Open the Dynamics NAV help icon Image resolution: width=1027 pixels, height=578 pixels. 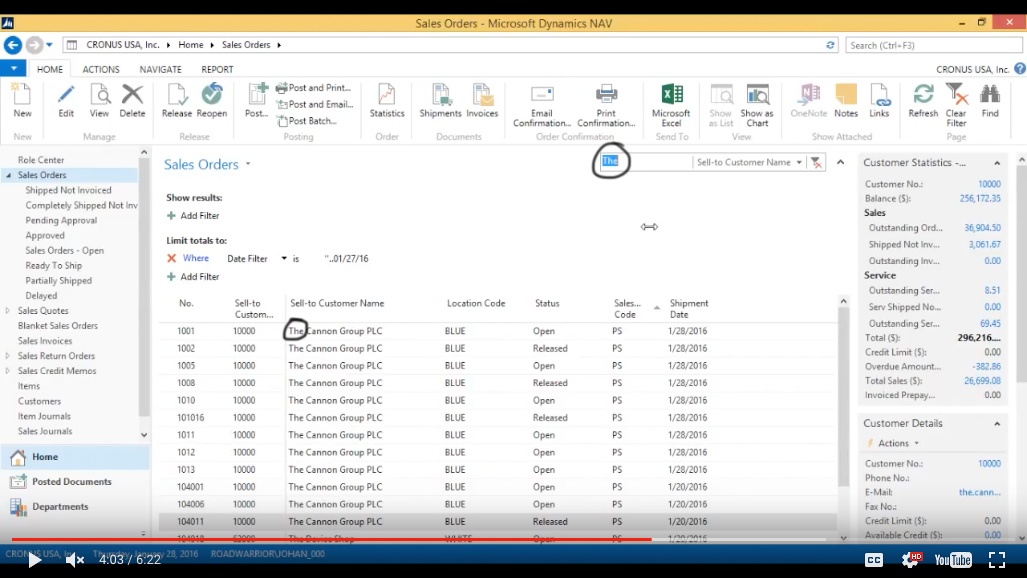pyautogui.click(x=1020, y=69)
